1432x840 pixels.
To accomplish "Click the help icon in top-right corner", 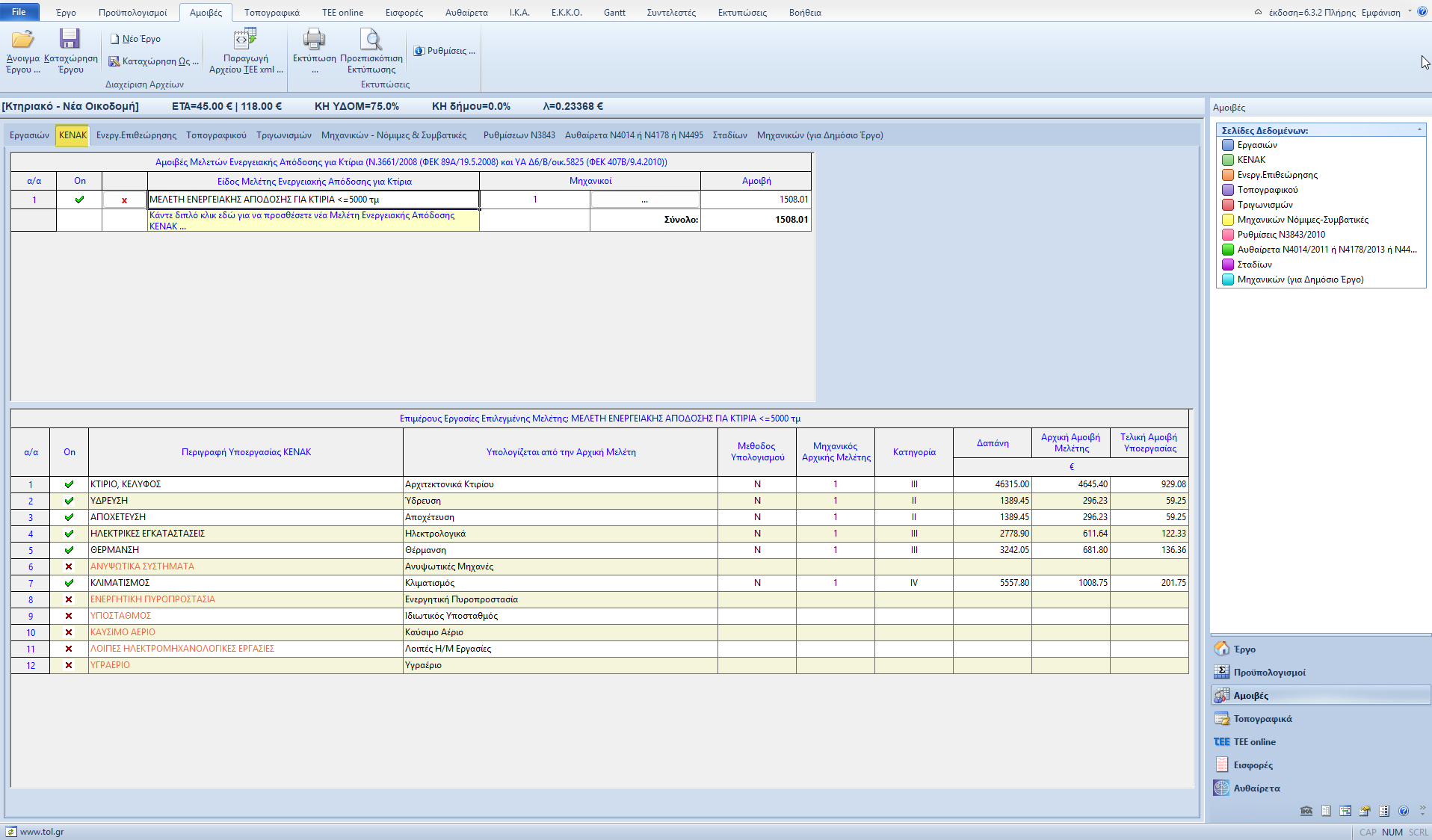I will [1422, 12].
